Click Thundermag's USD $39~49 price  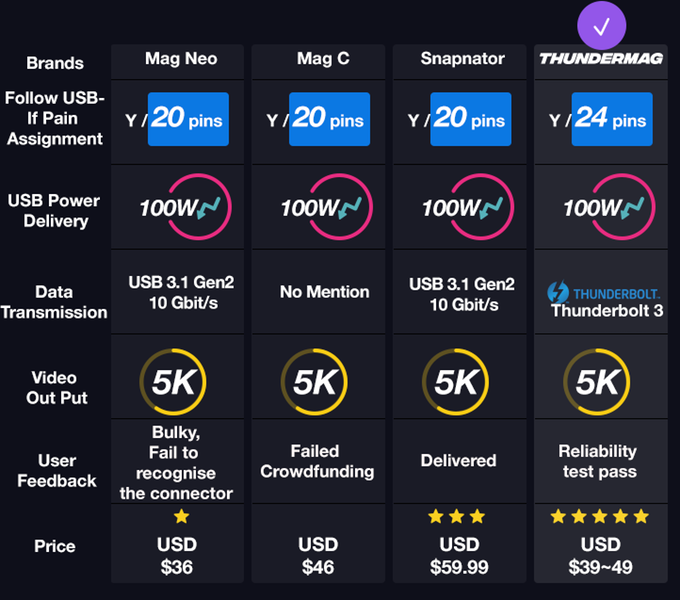(x=599, y=557)
